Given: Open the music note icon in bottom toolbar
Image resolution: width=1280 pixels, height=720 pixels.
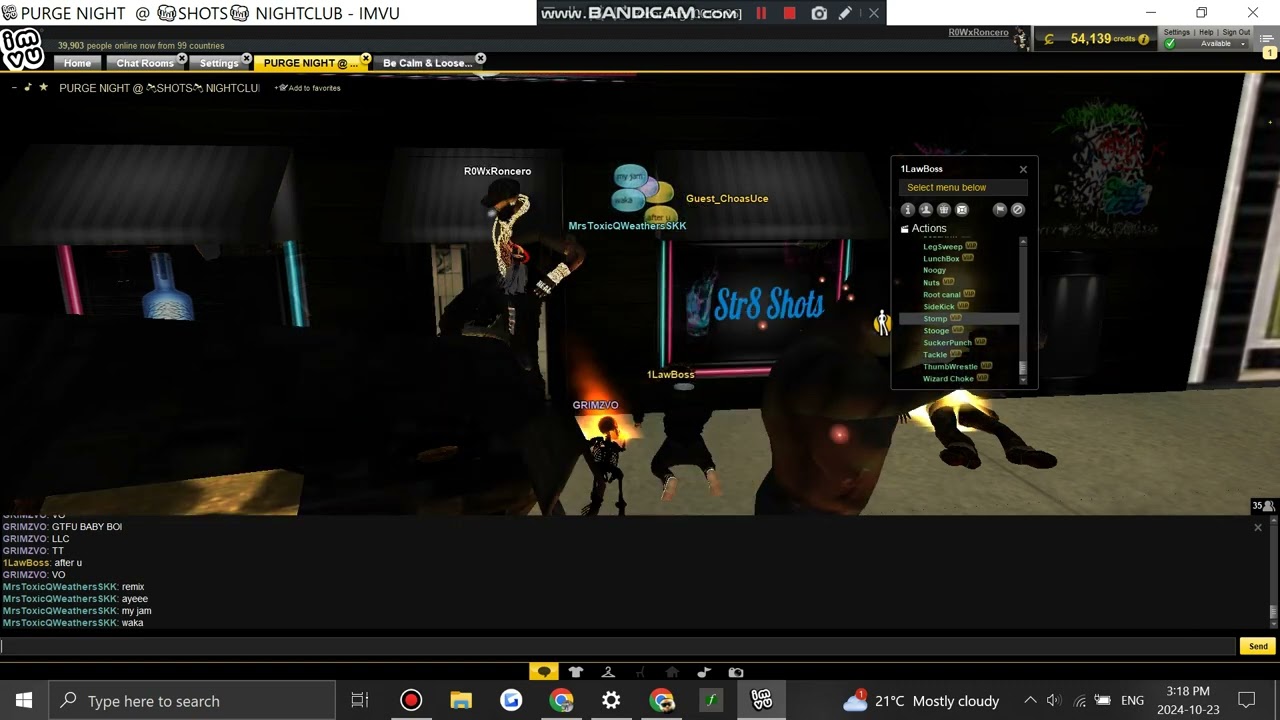Looking at the screenshot, I should (x=704, y=672).
